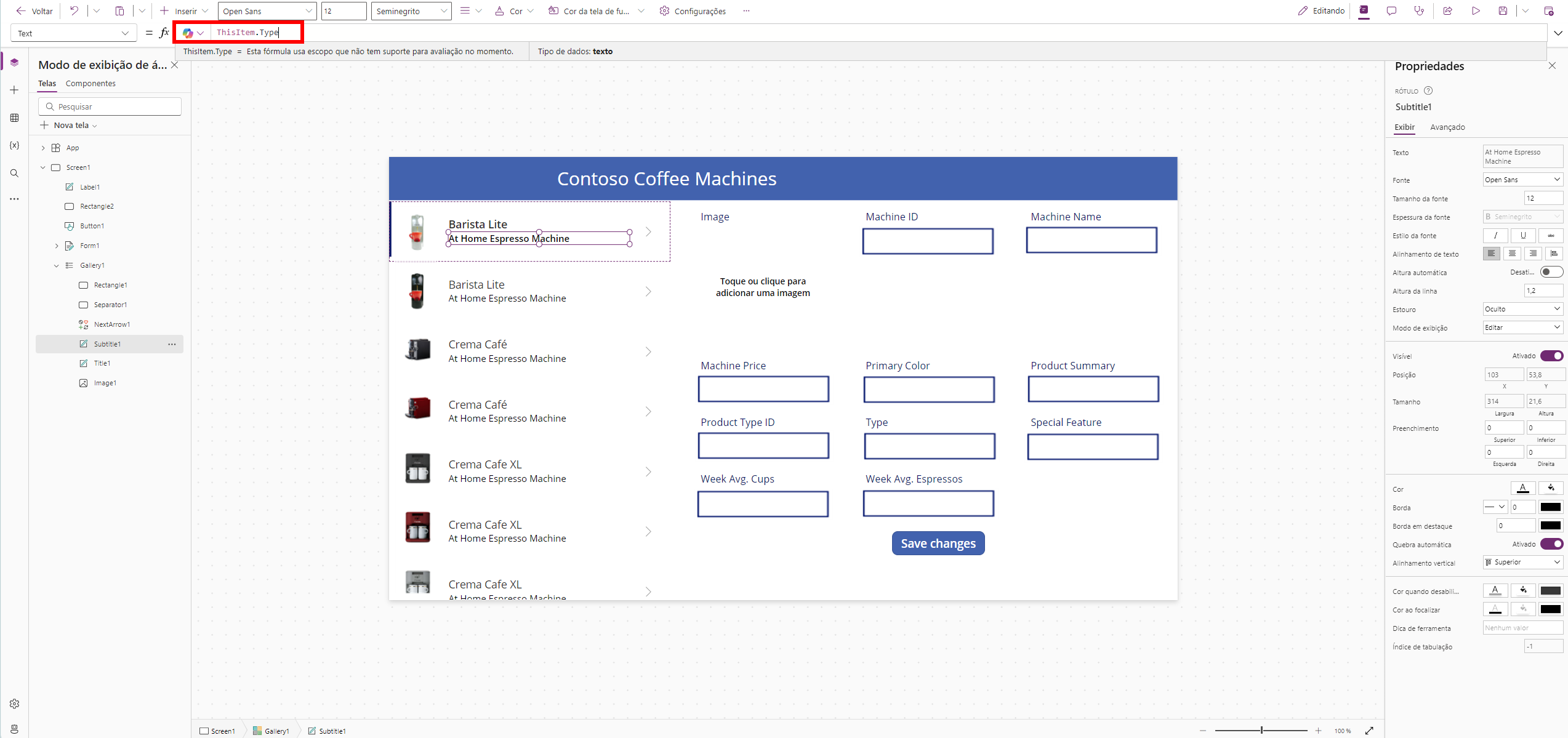Open the more options ellipsis for Subtitle1
This screenshot has width=1568, height=738.
(x=172, y=344)
